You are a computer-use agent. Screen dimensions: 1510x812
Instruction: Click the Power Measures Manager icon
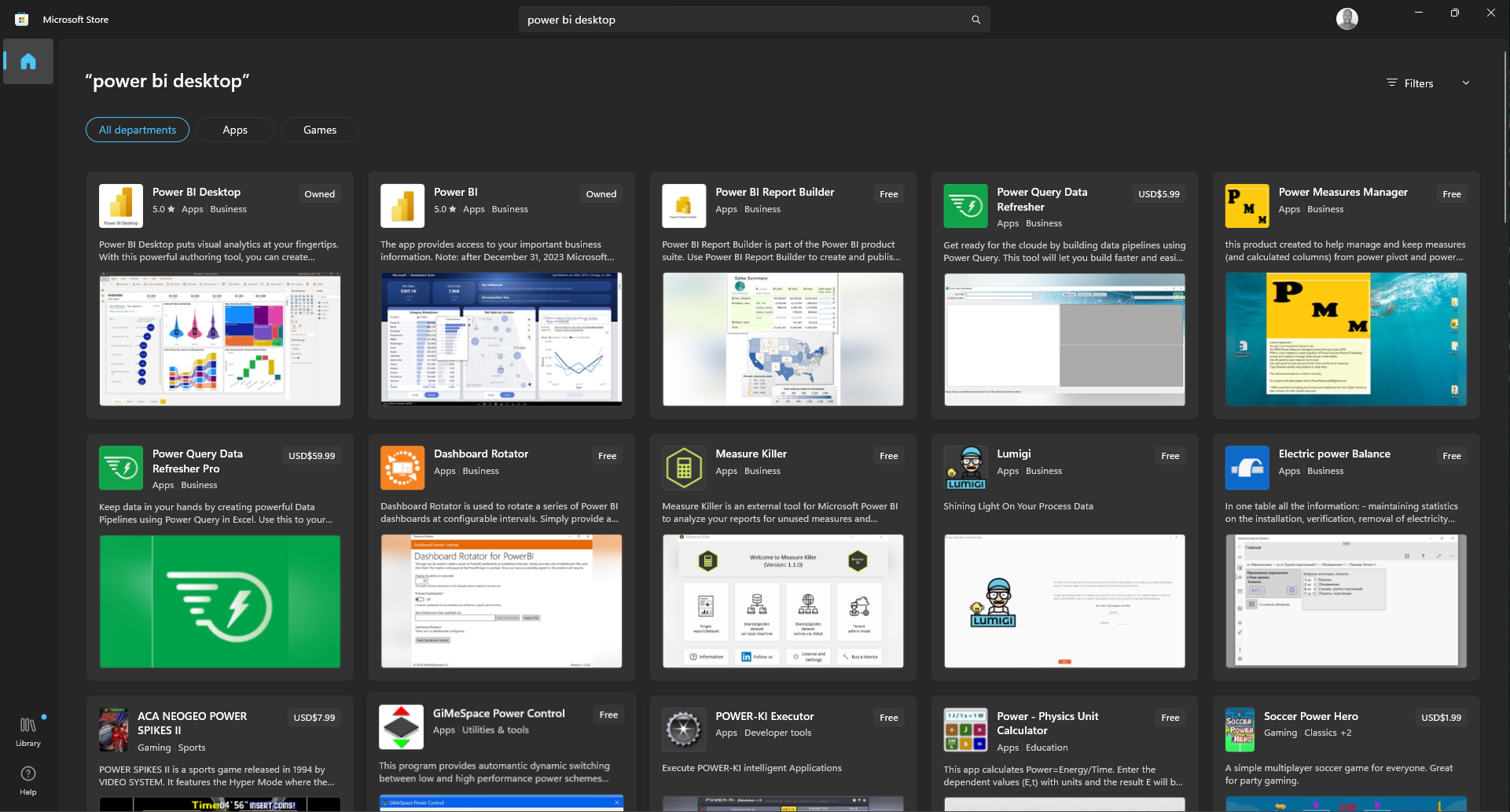pyautogui.click(x=1247, y=206)
